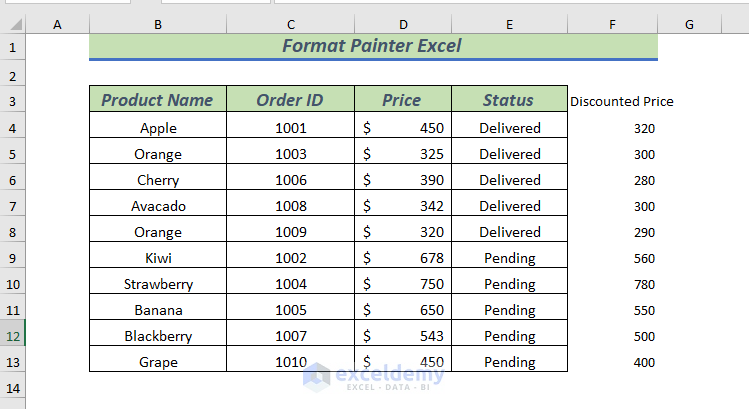Click the Price column header cell

pos(402,100)
